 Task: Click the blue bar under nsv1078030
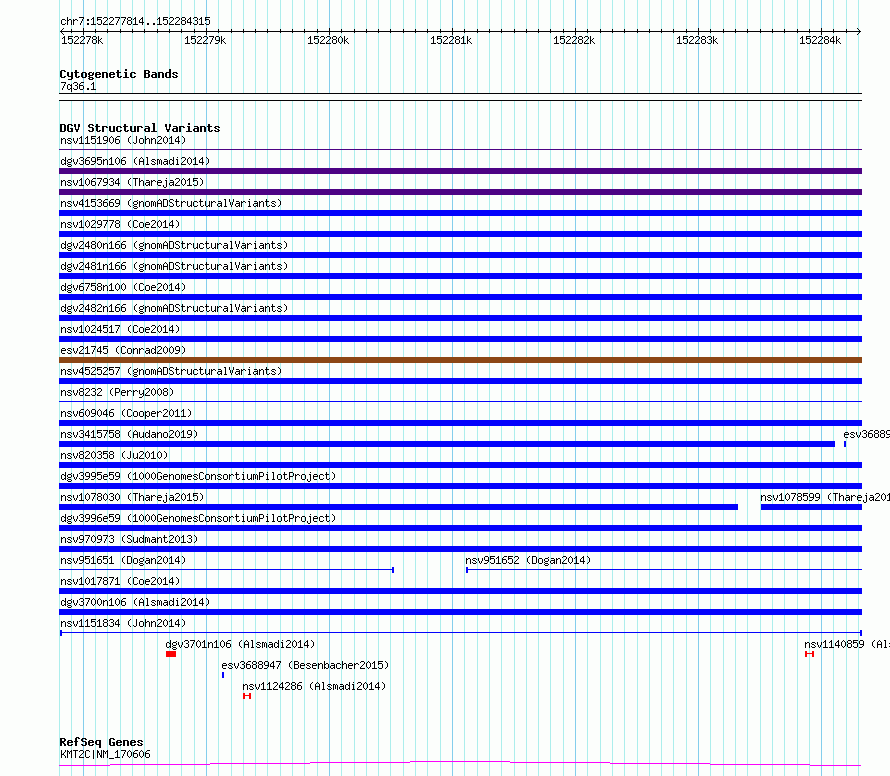[x=398, y=507]
